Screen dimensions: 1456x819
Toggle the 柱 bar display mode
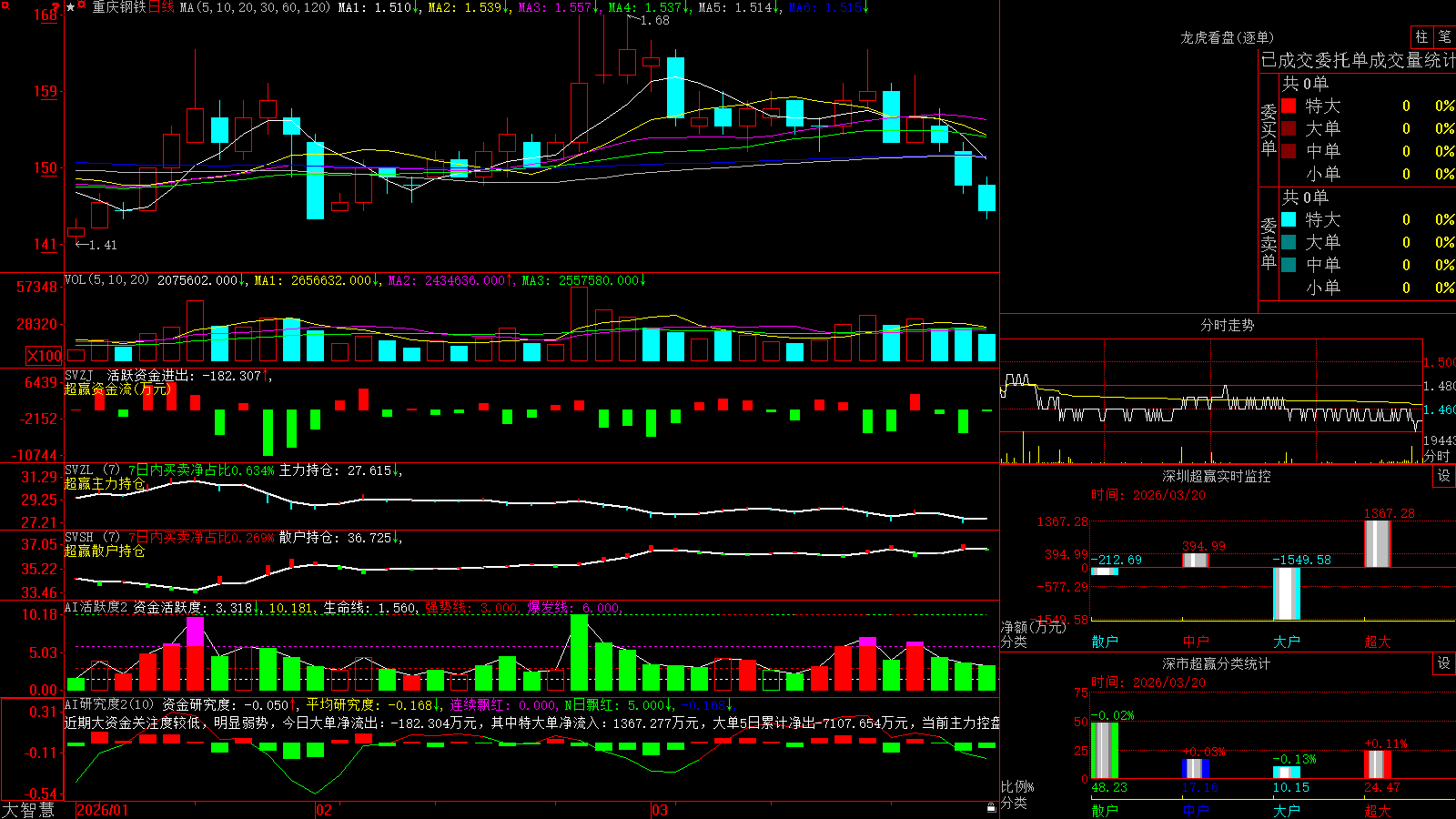[x=1421, y=37]
